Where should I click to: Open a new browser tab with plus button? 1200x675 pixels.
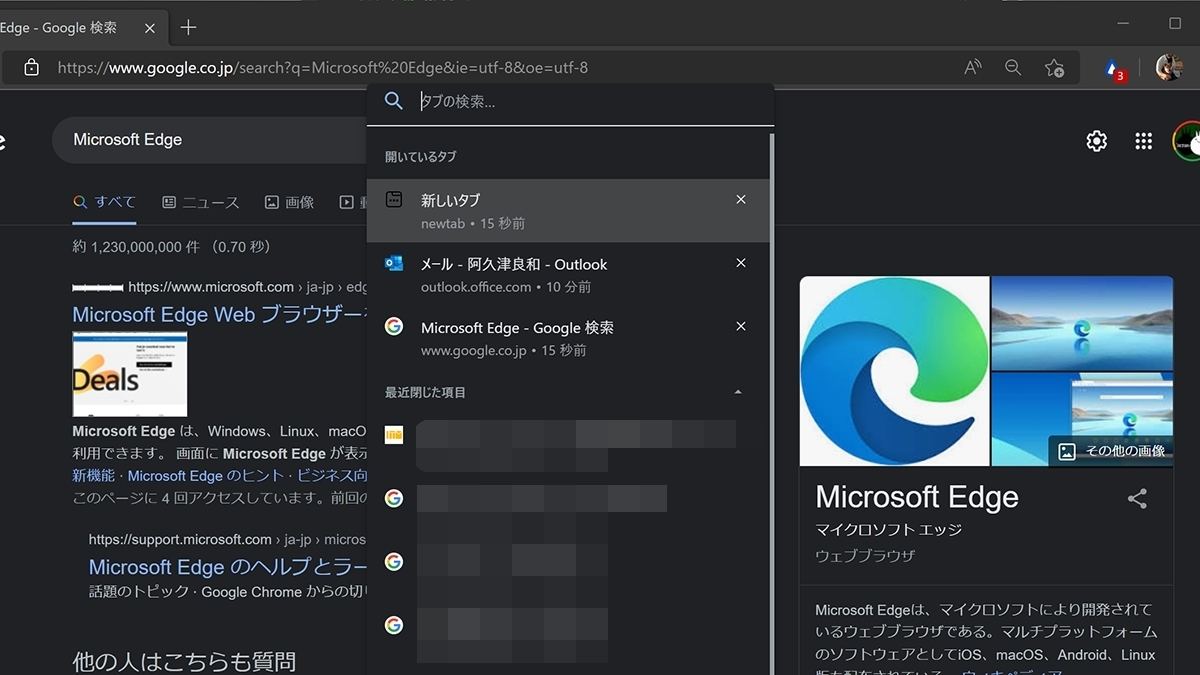click(188, 28)
